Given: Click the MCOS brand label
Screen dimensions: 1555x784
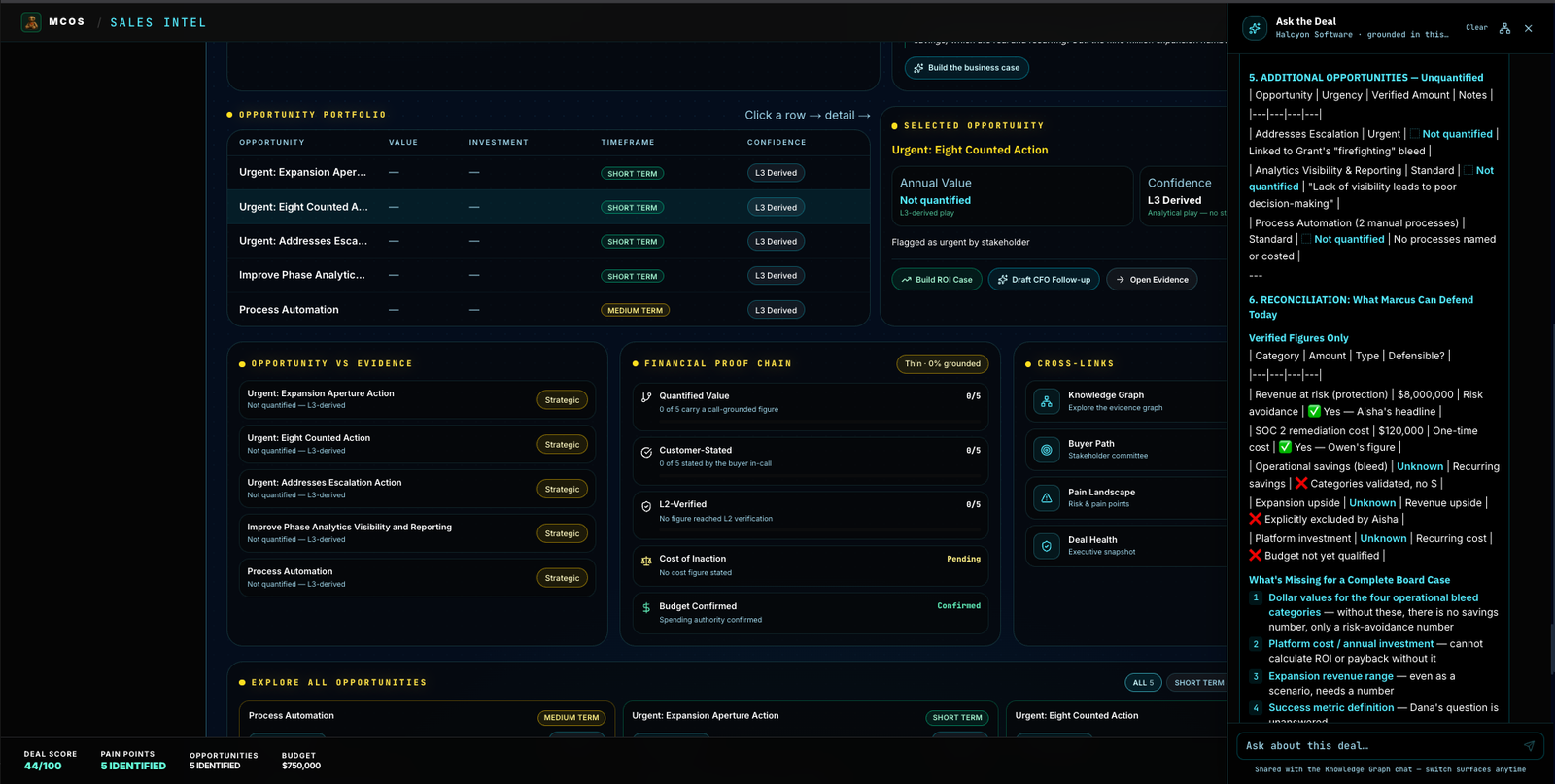Looking at the screenshot, I should click(x=67, y=21).
